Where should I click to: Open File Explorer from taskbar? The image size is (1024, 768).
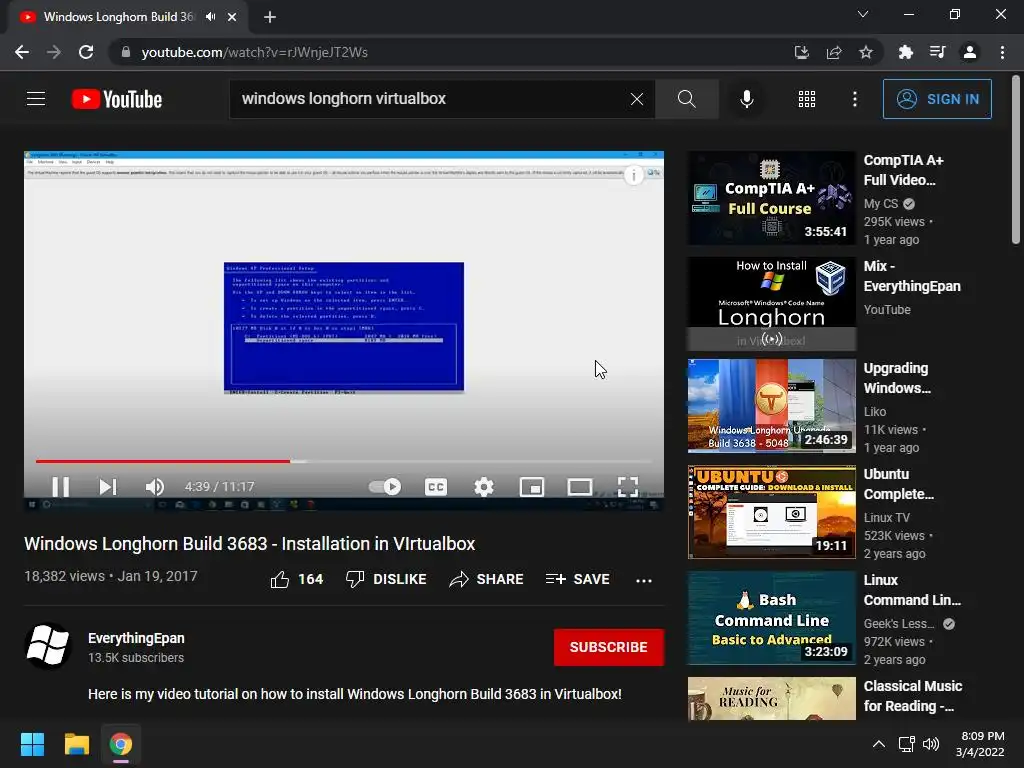click(x=76, y=744)
